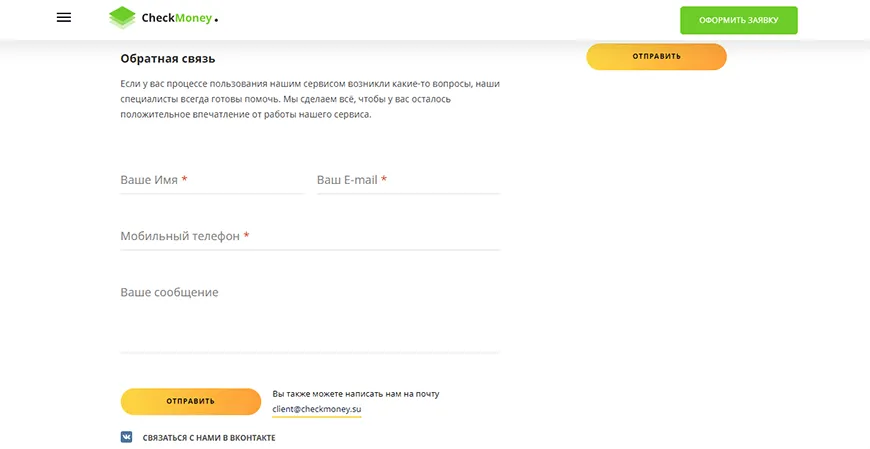The image size is (870, 449).
Task: Open the client@checkmoney.su email link
Action: (x=317, y=410)
